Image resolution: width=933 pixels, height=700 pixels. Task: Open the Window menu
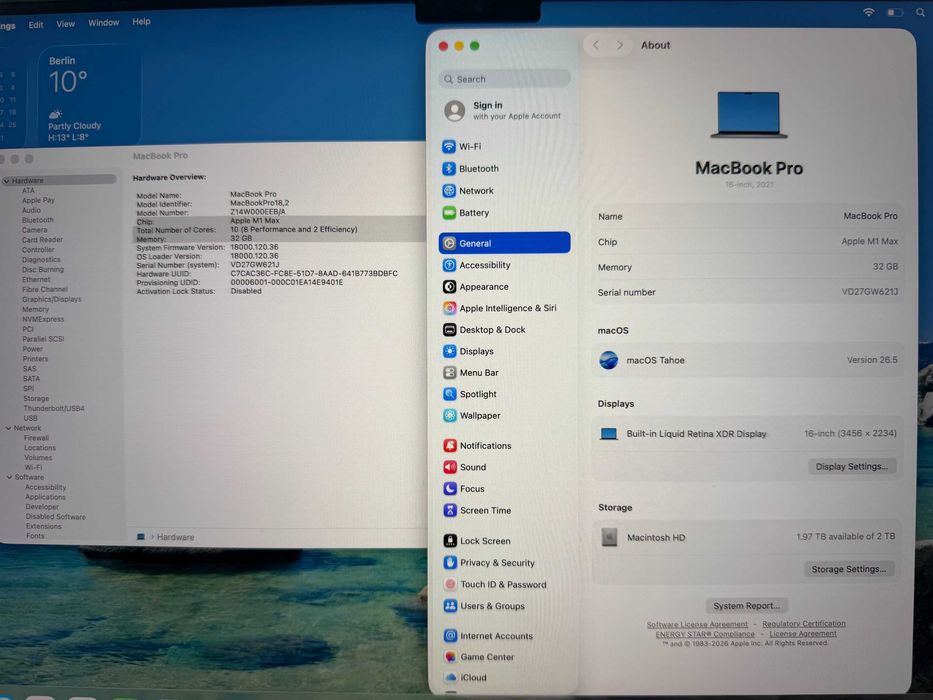pyautogui.click(x=104, y=23)
